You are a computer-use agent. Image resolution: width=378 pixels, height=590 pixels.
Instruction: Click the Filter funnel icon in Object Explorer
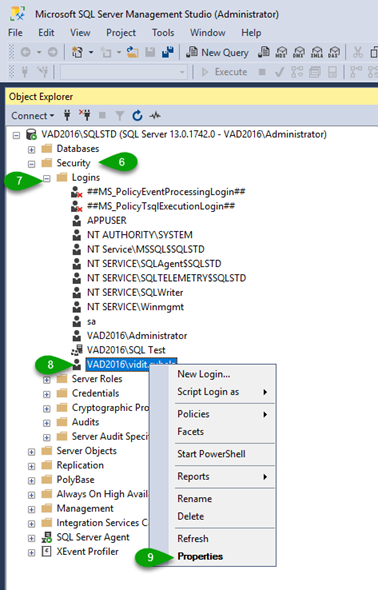(x=120, y=116)
